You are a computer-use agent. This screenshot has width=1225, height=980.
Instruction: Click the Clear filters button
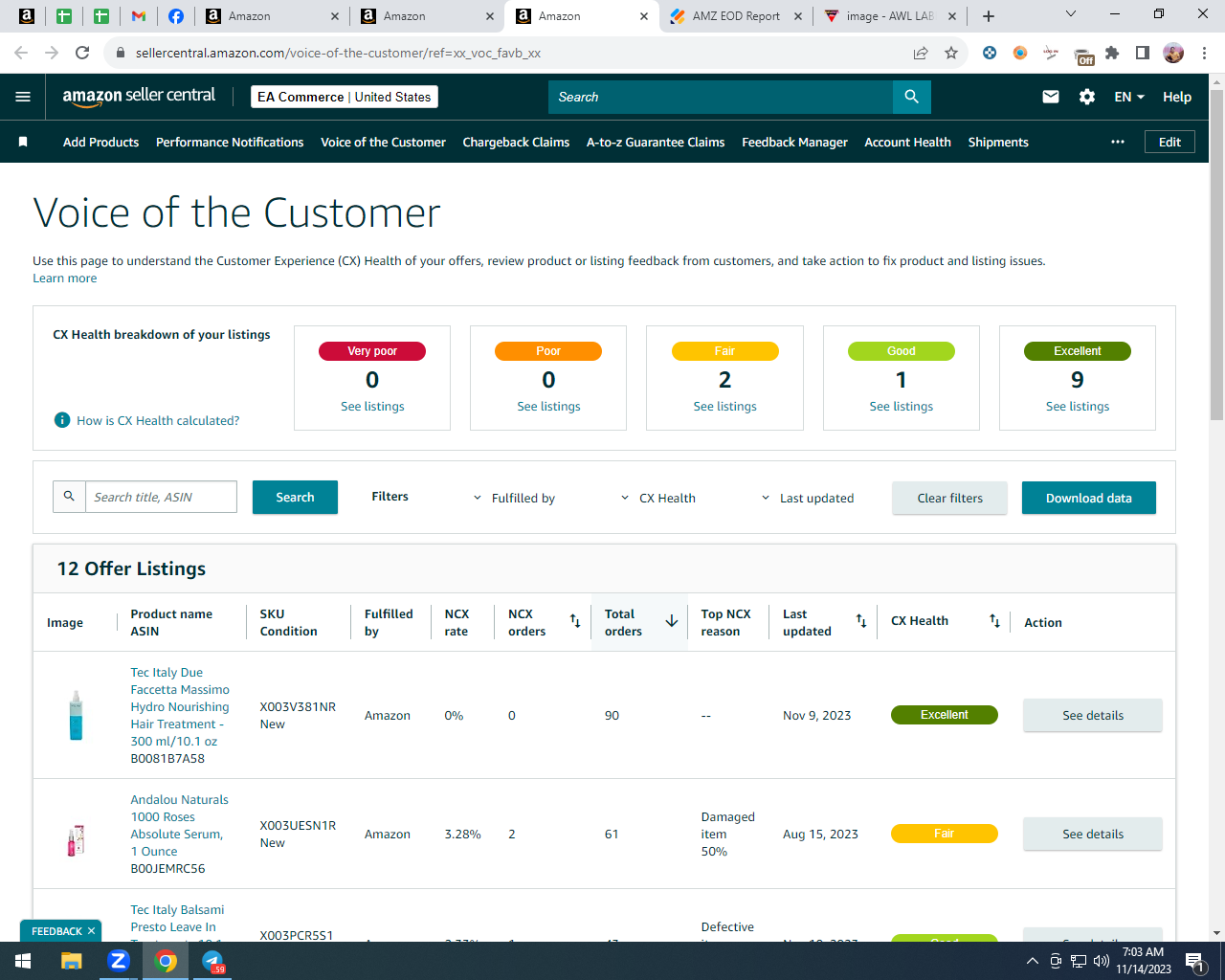click(949, 498)
